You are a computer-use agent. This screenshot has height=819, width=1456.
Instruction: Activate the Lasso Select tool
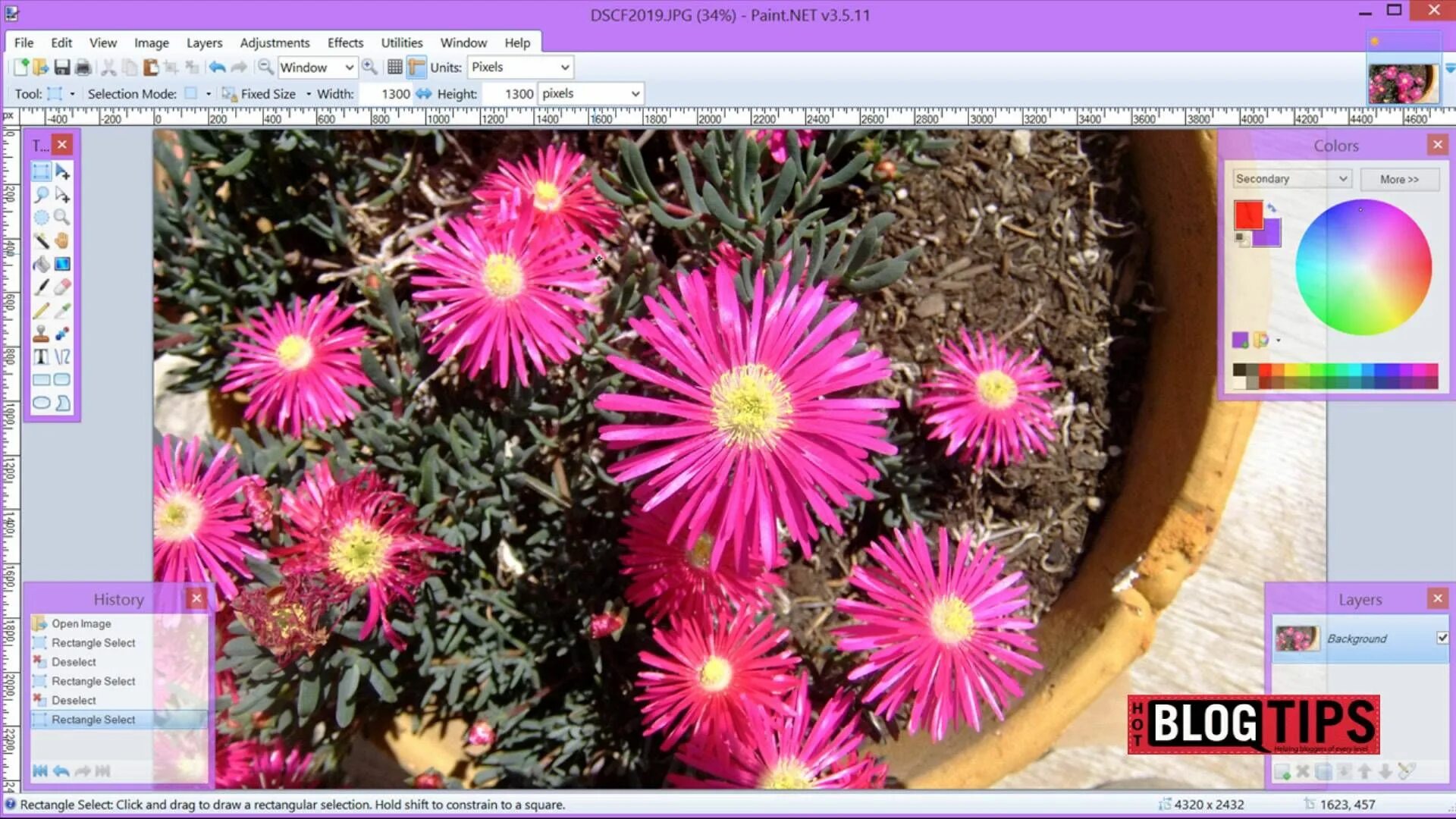pos(41,195)
